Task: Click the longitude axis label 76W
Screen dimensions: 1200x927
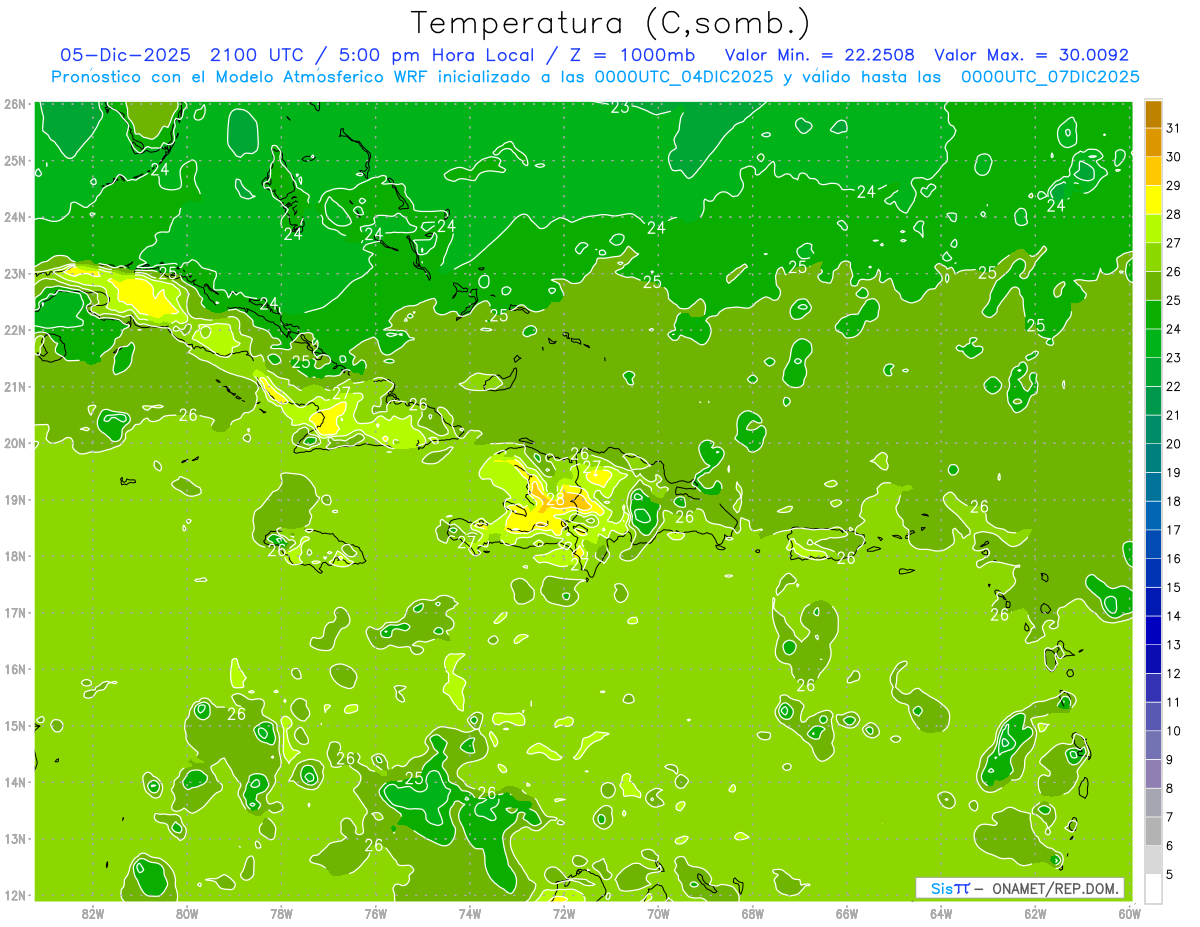Action: (x=375, y=913)
